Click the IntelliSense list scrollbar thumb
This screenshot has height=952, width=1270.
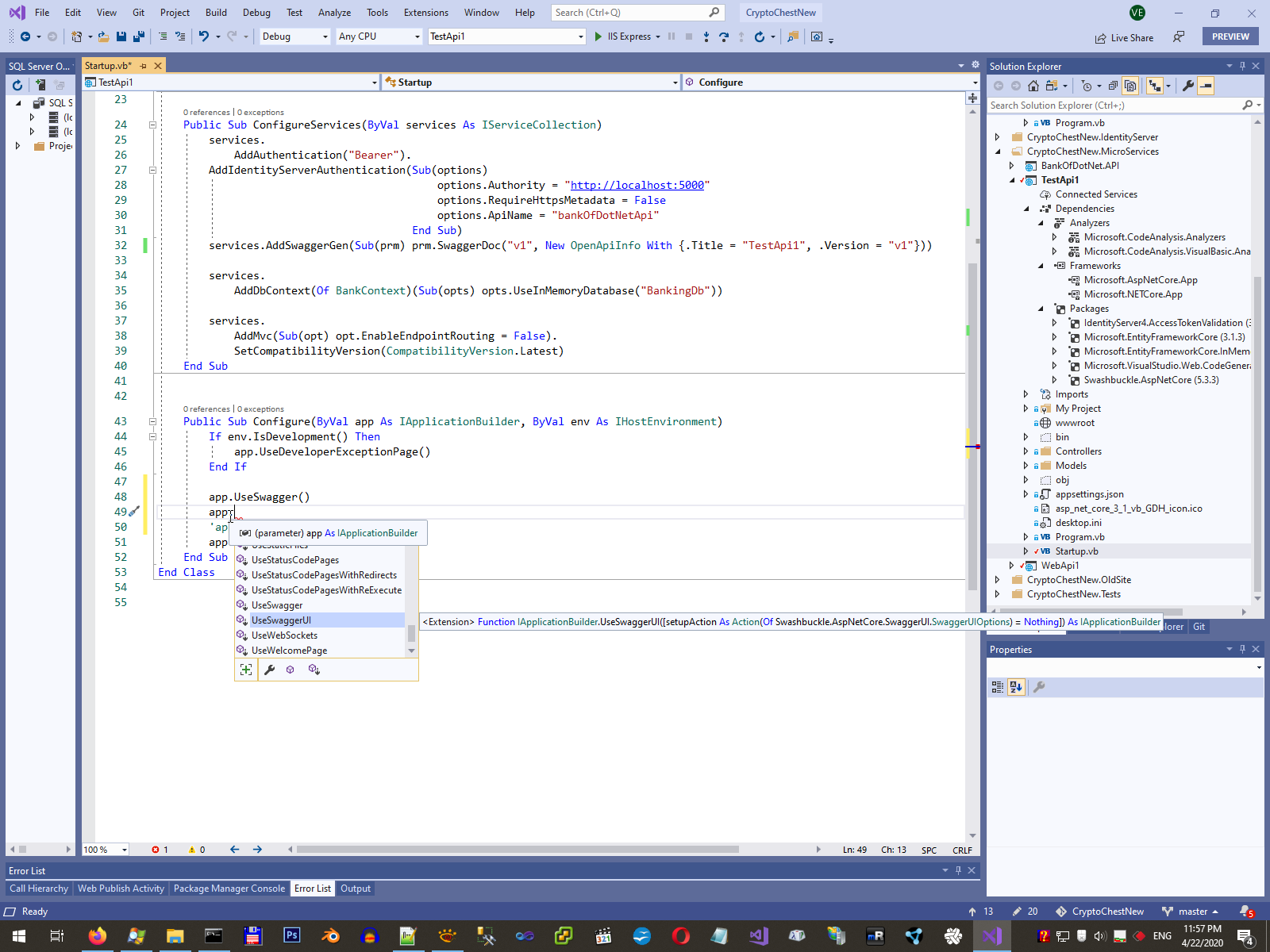[411, 632]
